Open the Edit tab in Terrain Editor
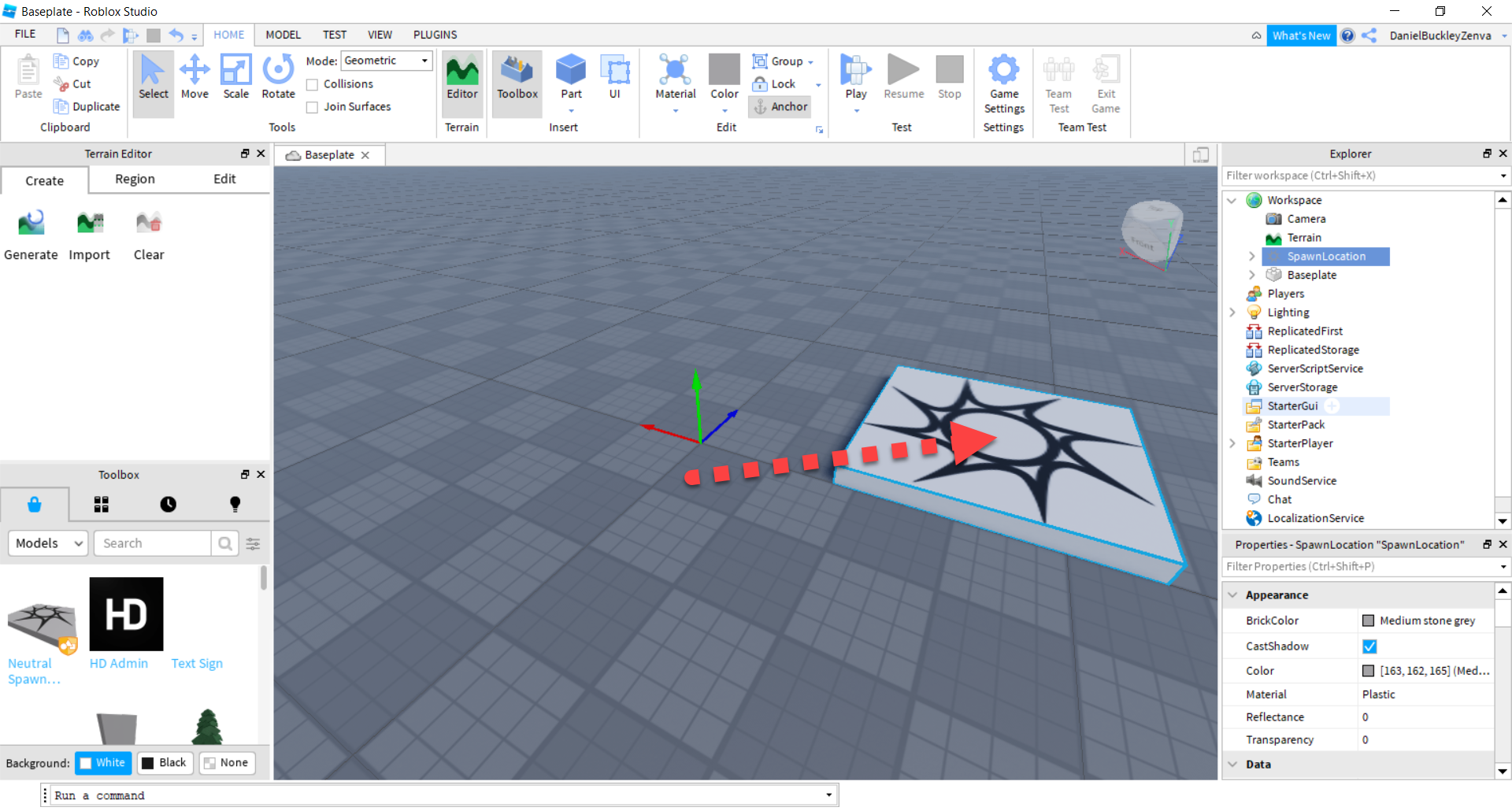Viewport: 1512px width, 811px height. (224, 179)
